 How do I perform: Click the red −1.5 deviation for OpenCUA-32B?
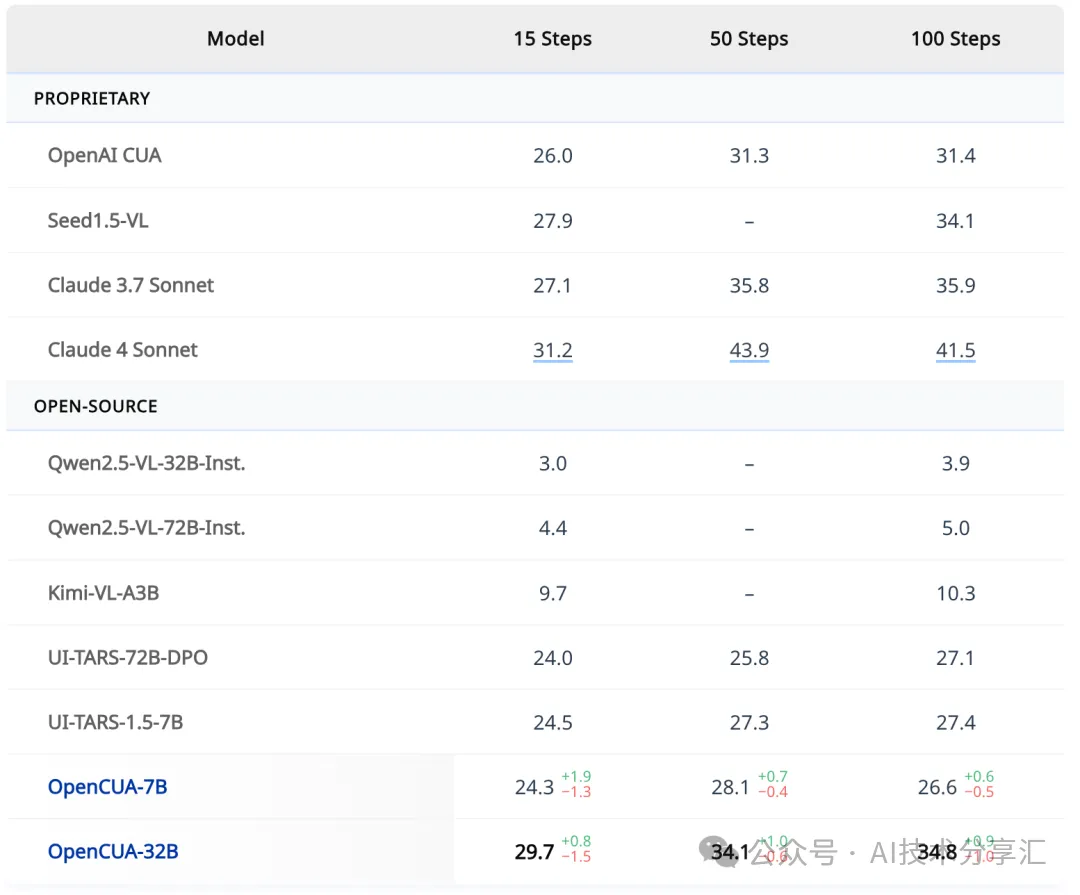pyautogui.click(x=576, y=858)
